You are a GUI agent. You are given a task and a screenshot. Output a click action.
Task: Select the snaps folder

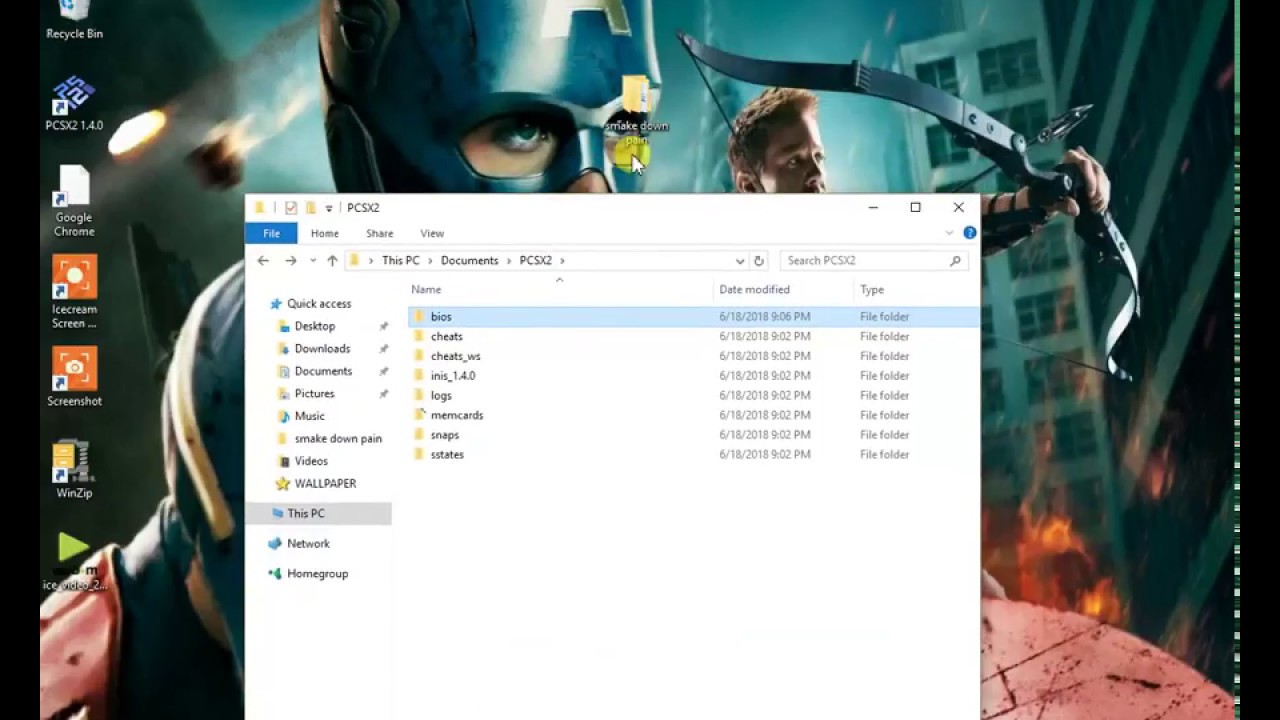click(444, 435)
